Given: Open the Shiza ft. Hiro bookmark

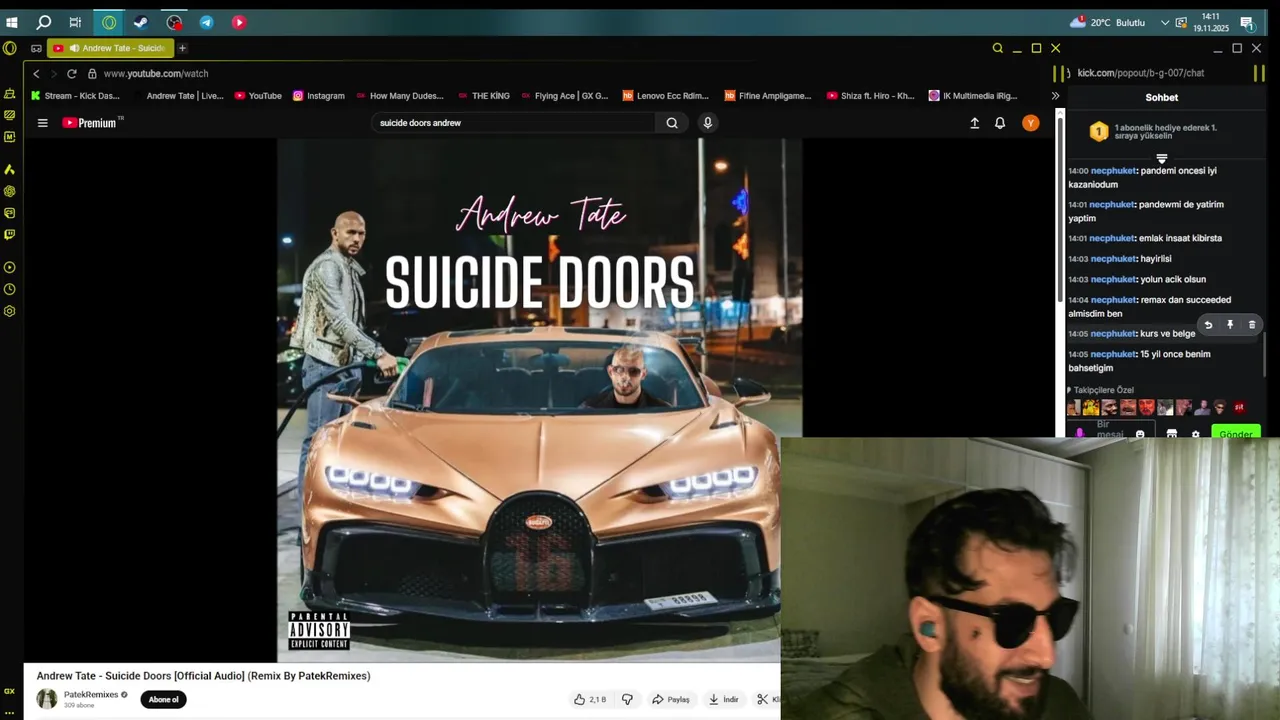Looking at the screenshot, I should 871,96.
